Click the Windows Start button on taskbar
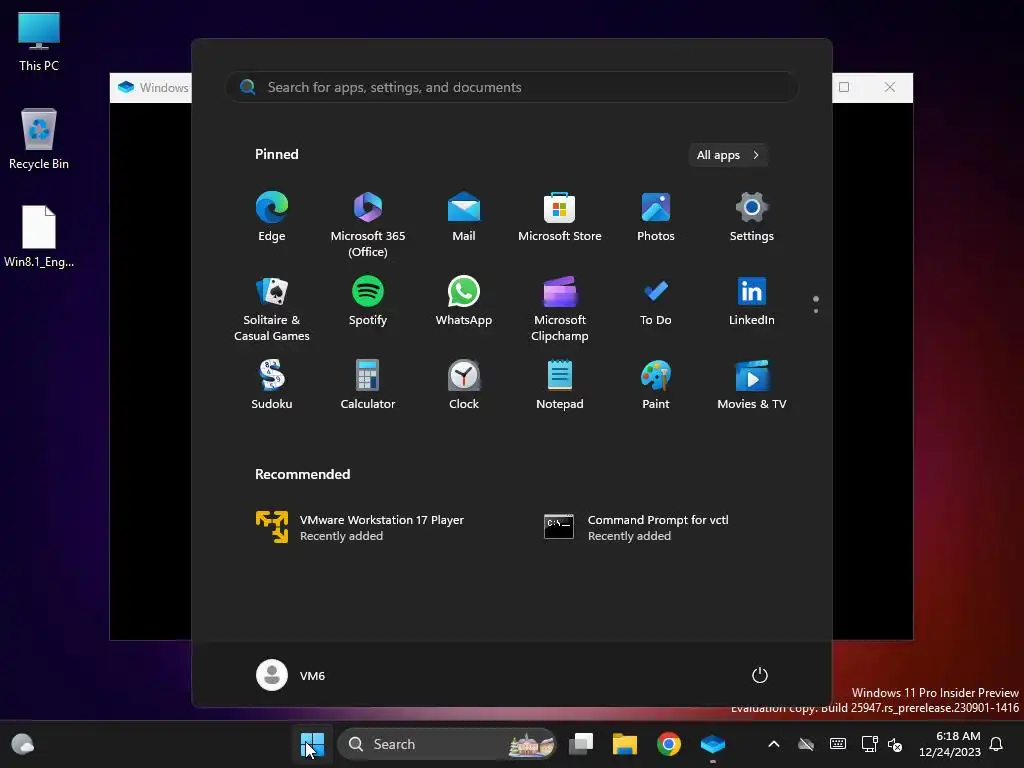Viewport: 1024px width, 768px height. (312, 744)
